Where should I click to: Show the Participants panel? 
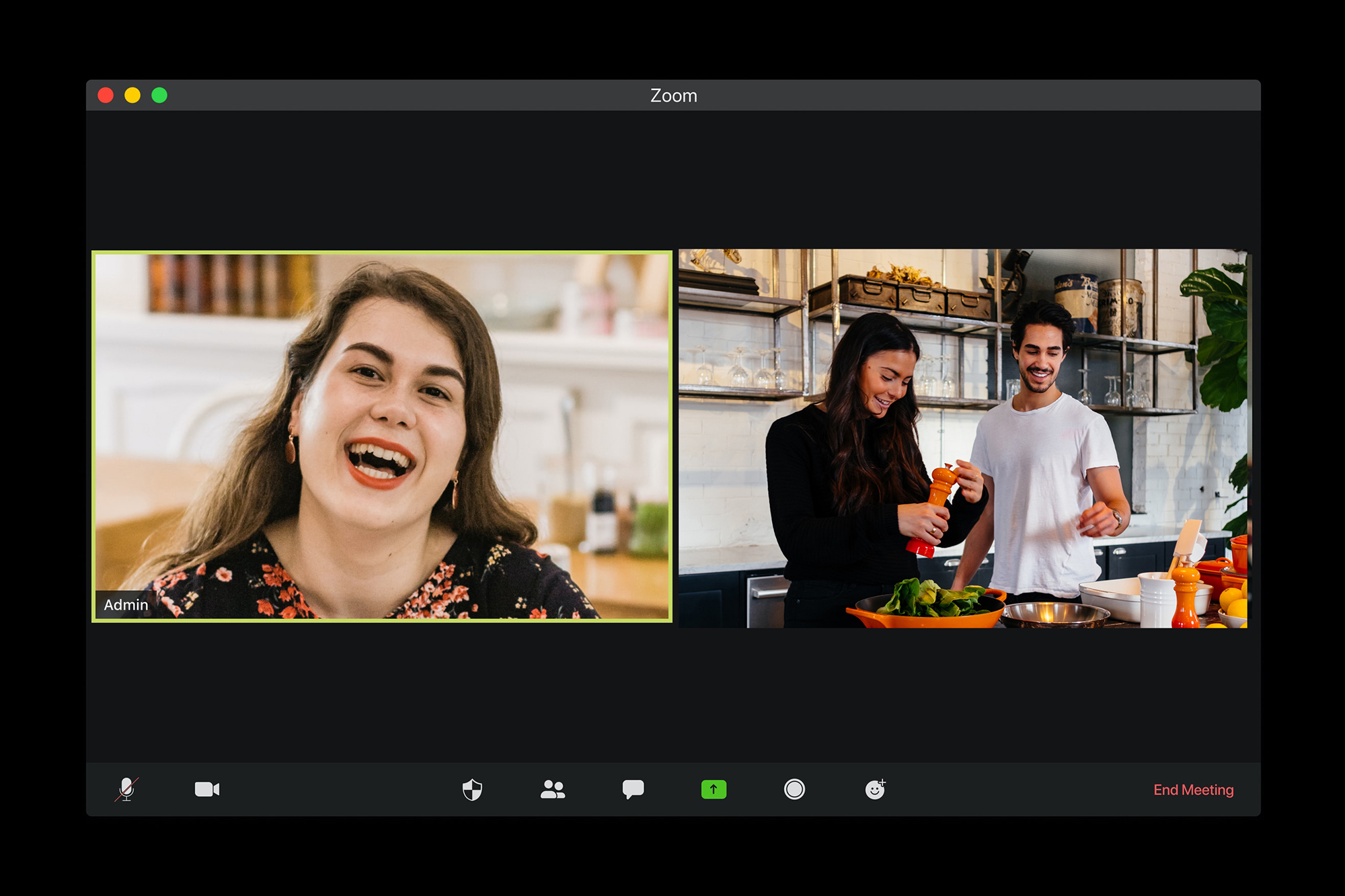[553, 790]
